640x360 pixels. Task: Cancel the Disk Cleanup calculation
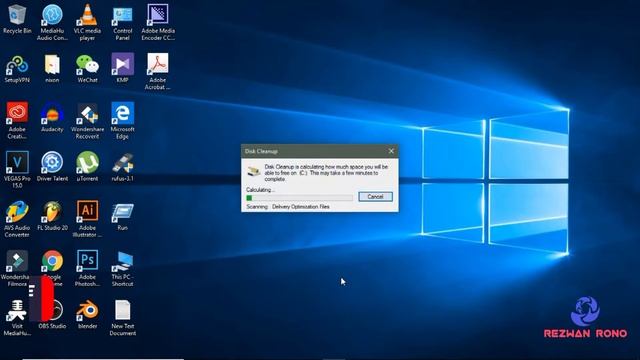[375, 197]
